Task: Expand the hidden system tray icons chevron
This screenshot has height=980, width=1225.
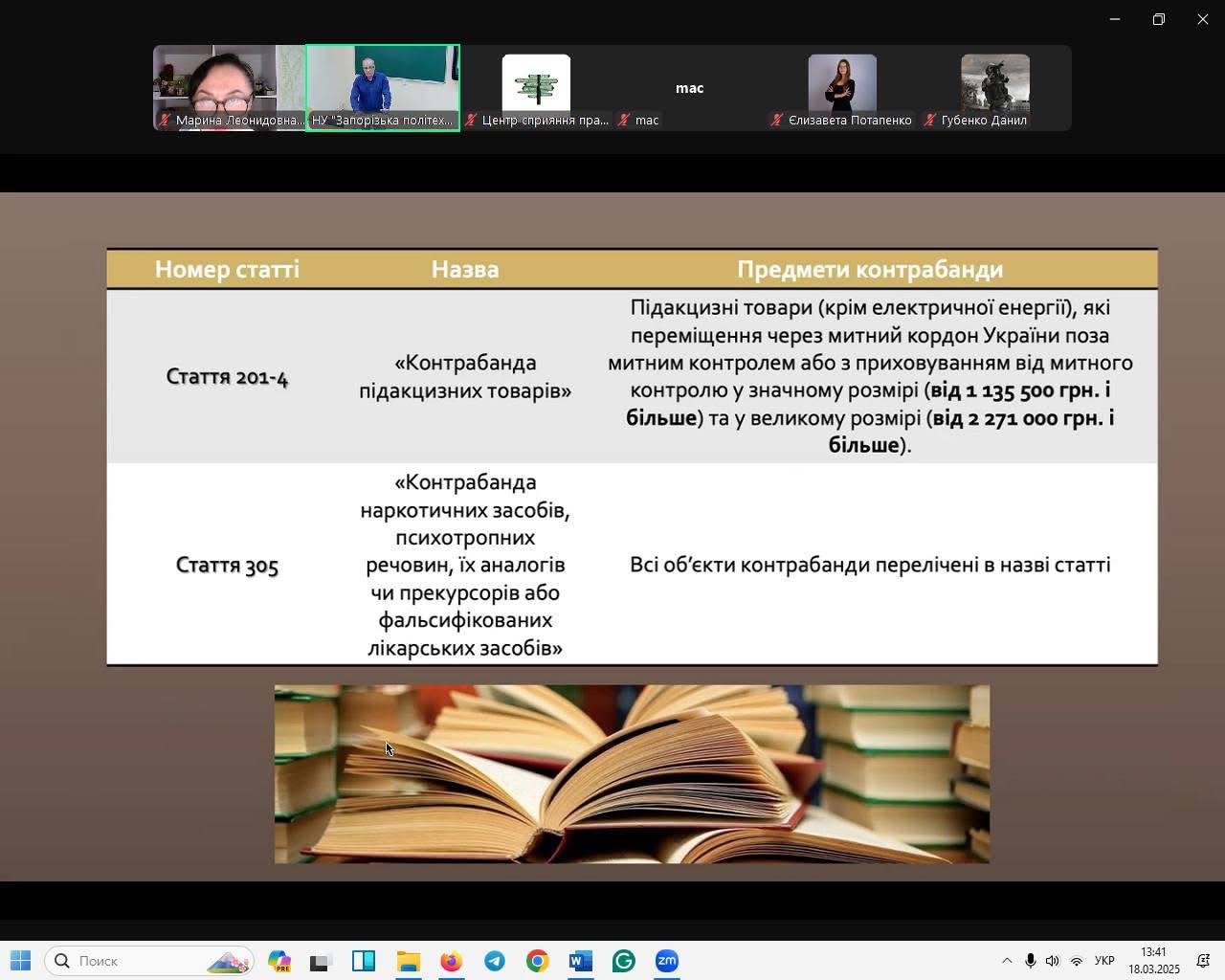Action: pyautogui.click(x=1007, y=961)
